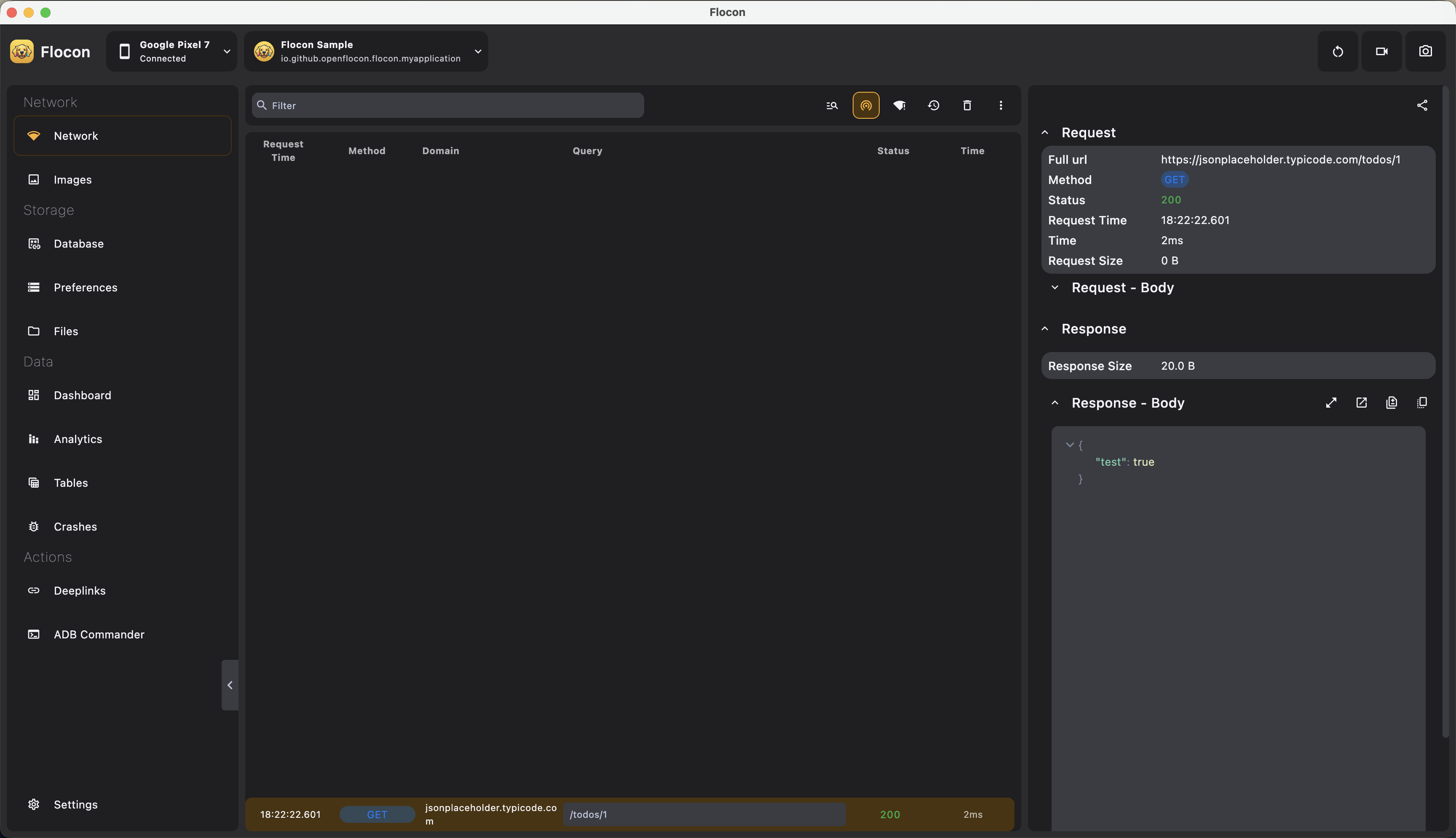This screenshot has width=1456, height=838.
Task: Click the restart app icon
Action: [x=1337, y=51]
